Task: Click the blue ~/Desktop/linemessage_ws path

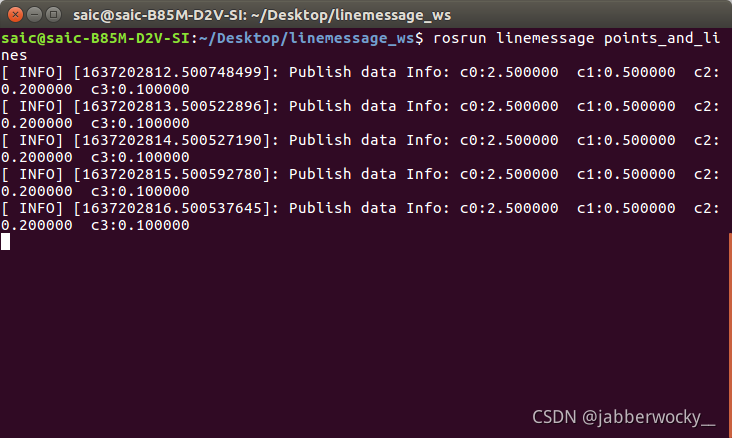Action: pos(306,38)
